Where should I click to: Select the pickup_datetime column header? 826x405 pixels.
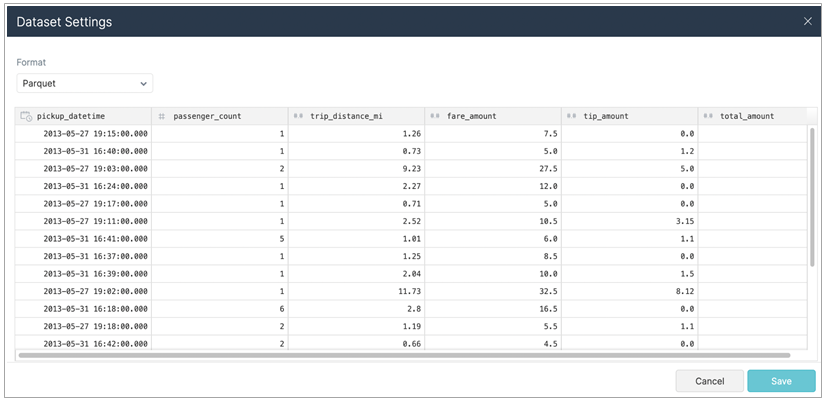pos(83,116)
